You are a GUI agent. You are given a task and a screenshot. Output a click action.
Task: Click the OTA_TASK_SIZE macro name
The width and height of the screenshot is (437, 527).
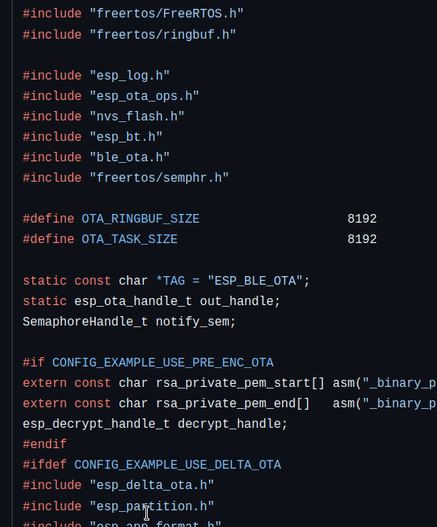coord(129,239)
